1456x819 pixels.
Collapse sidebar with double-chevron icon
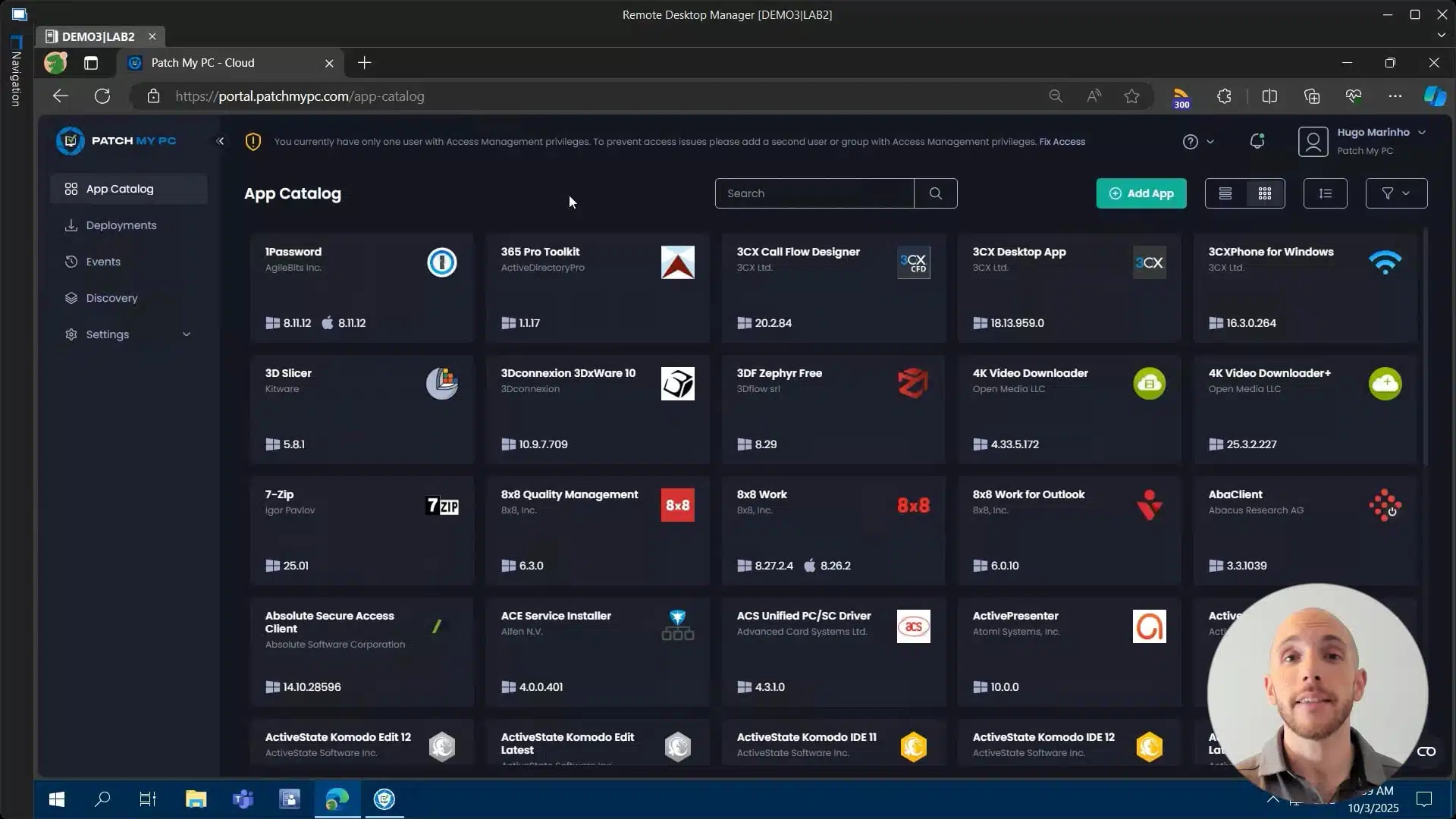[220, 141]
